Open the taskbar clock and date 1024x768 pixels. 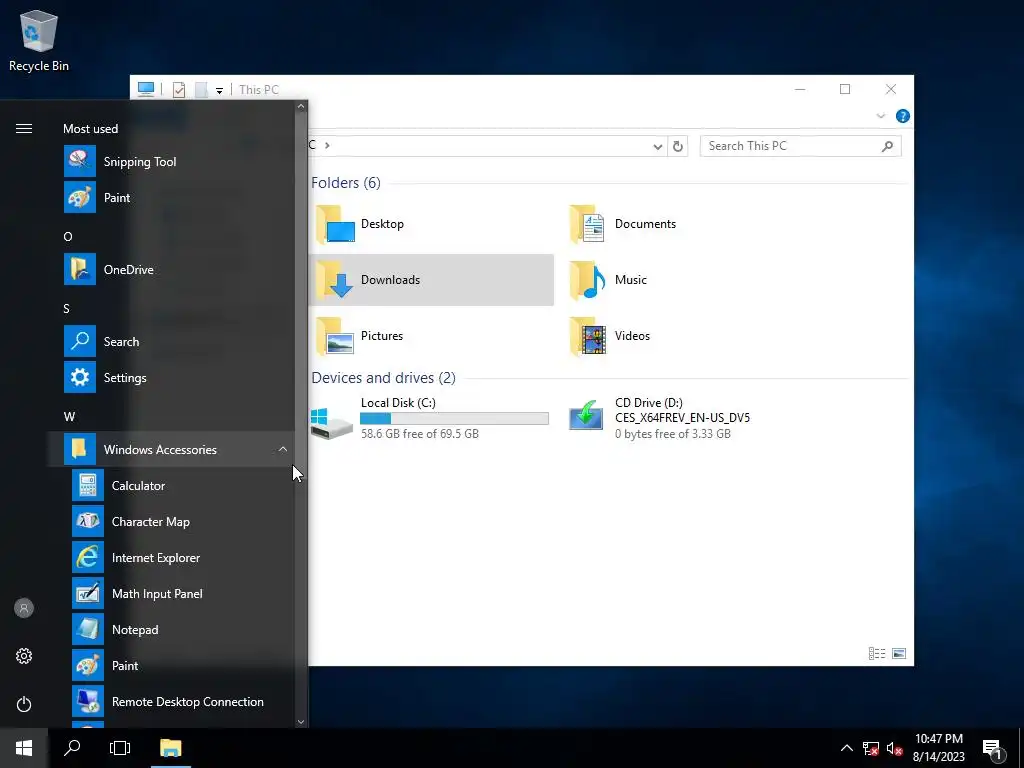tap(938, 748)
